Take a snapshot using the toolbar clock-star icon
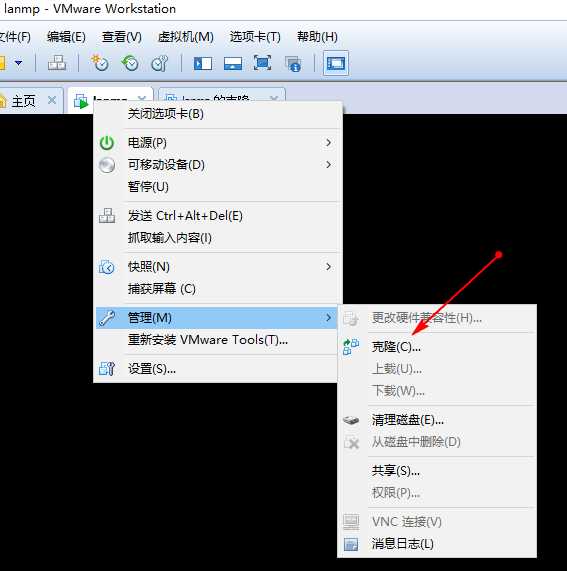This screenshot has height=571, width=567. (x=99, y=63)
